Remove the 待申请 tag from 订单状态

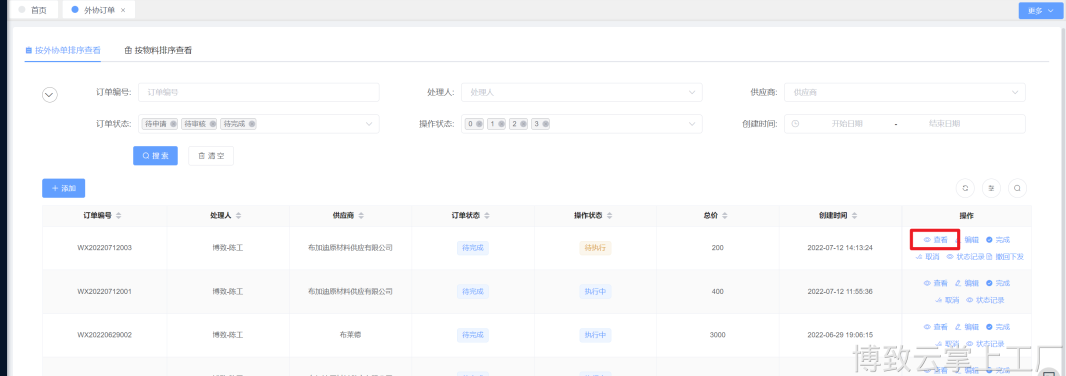coord(173,124)
